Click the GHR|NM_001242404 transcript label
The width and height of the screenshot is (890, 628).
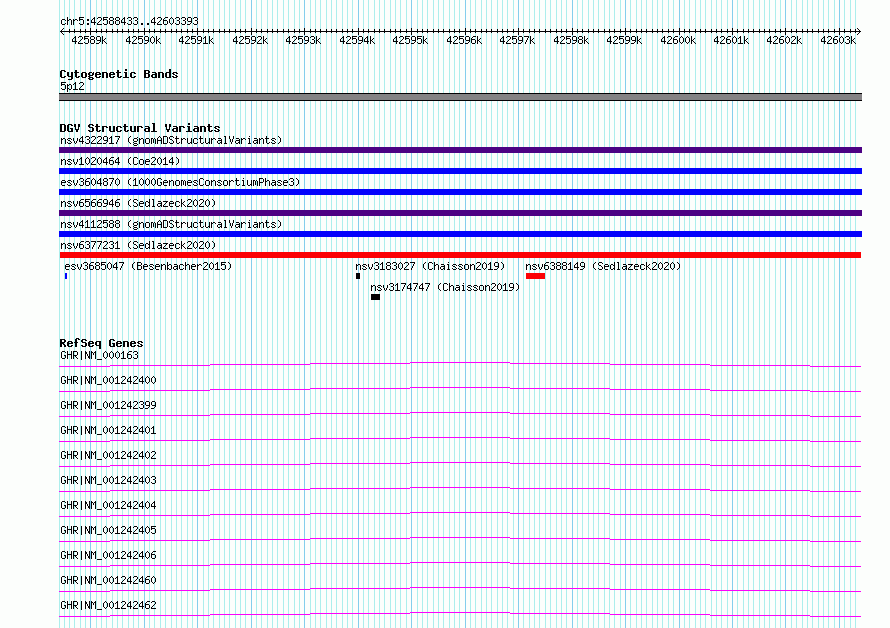(108, 505)
